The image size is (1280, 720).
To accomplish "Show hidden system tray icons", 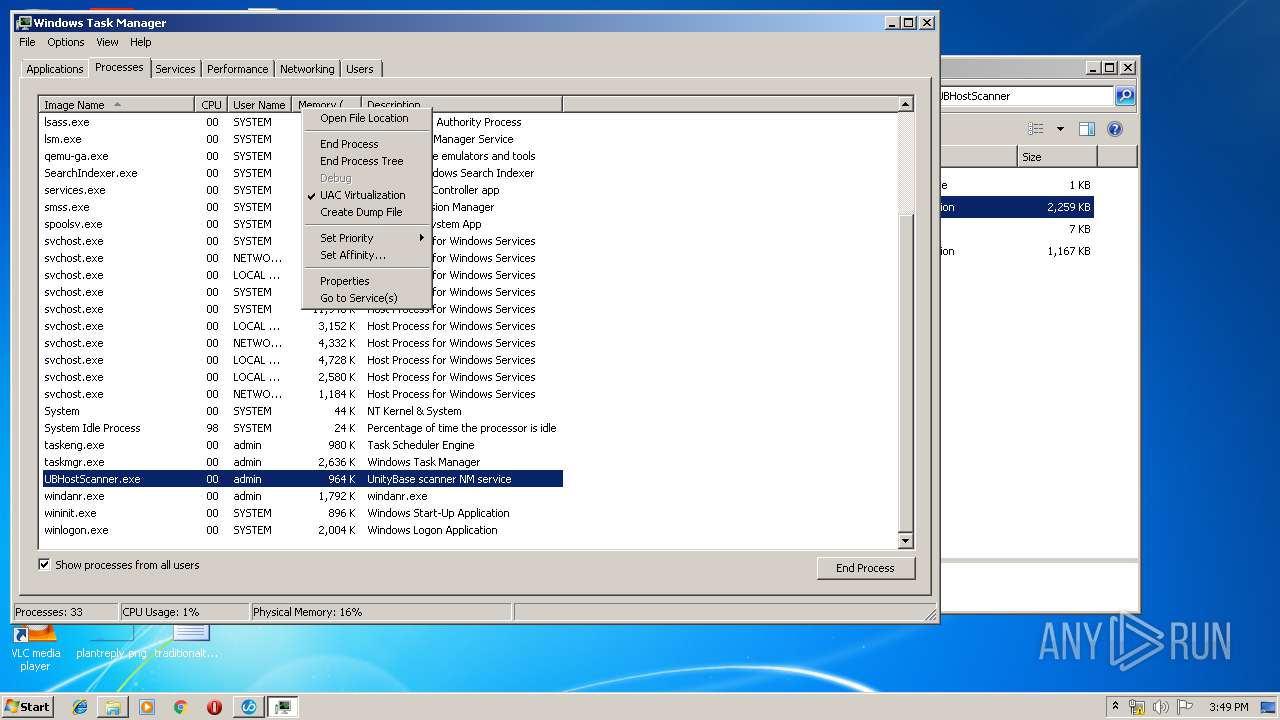I will (x=1115, y=707).
